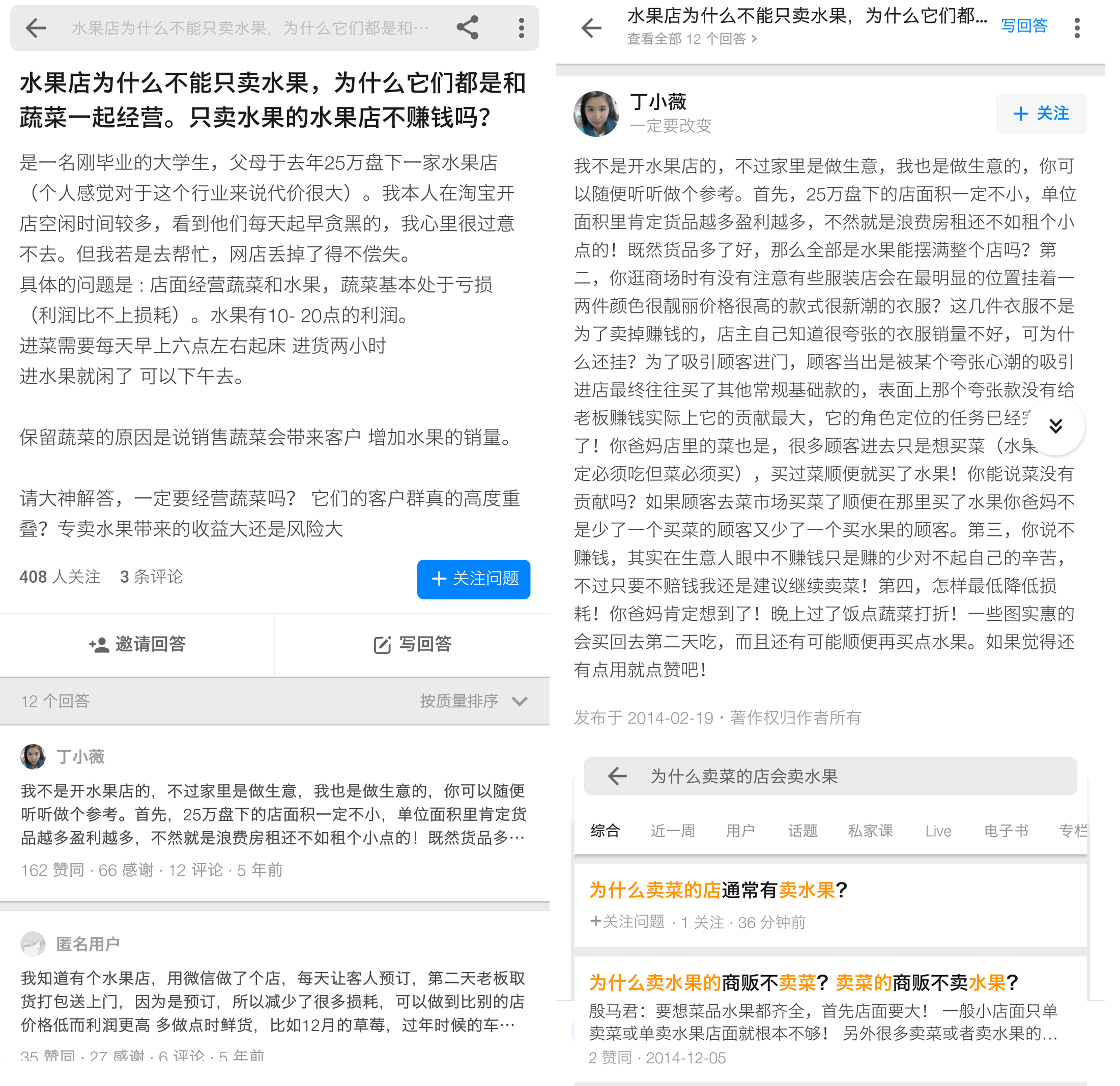Expand with the double-chevron floating button

1055,426
